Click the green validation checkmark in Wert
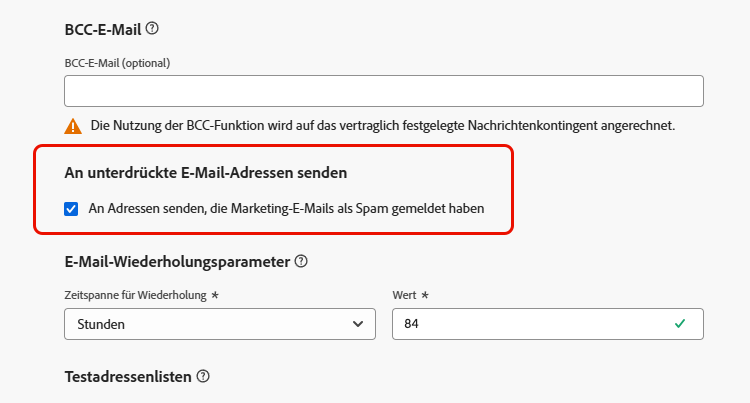The height and width of the screenshot is (403, 750). [x=680, y=324]
